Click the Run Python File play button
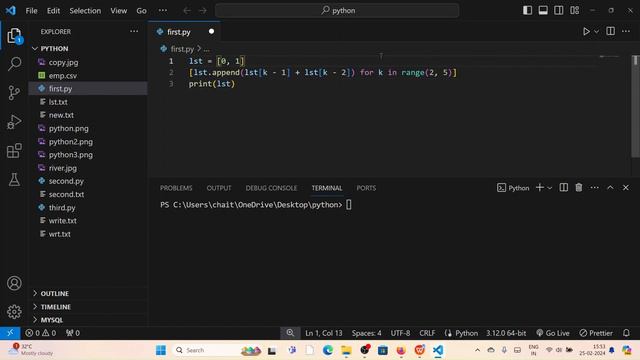The image size is (640, 360). click(x=586, y=31)
